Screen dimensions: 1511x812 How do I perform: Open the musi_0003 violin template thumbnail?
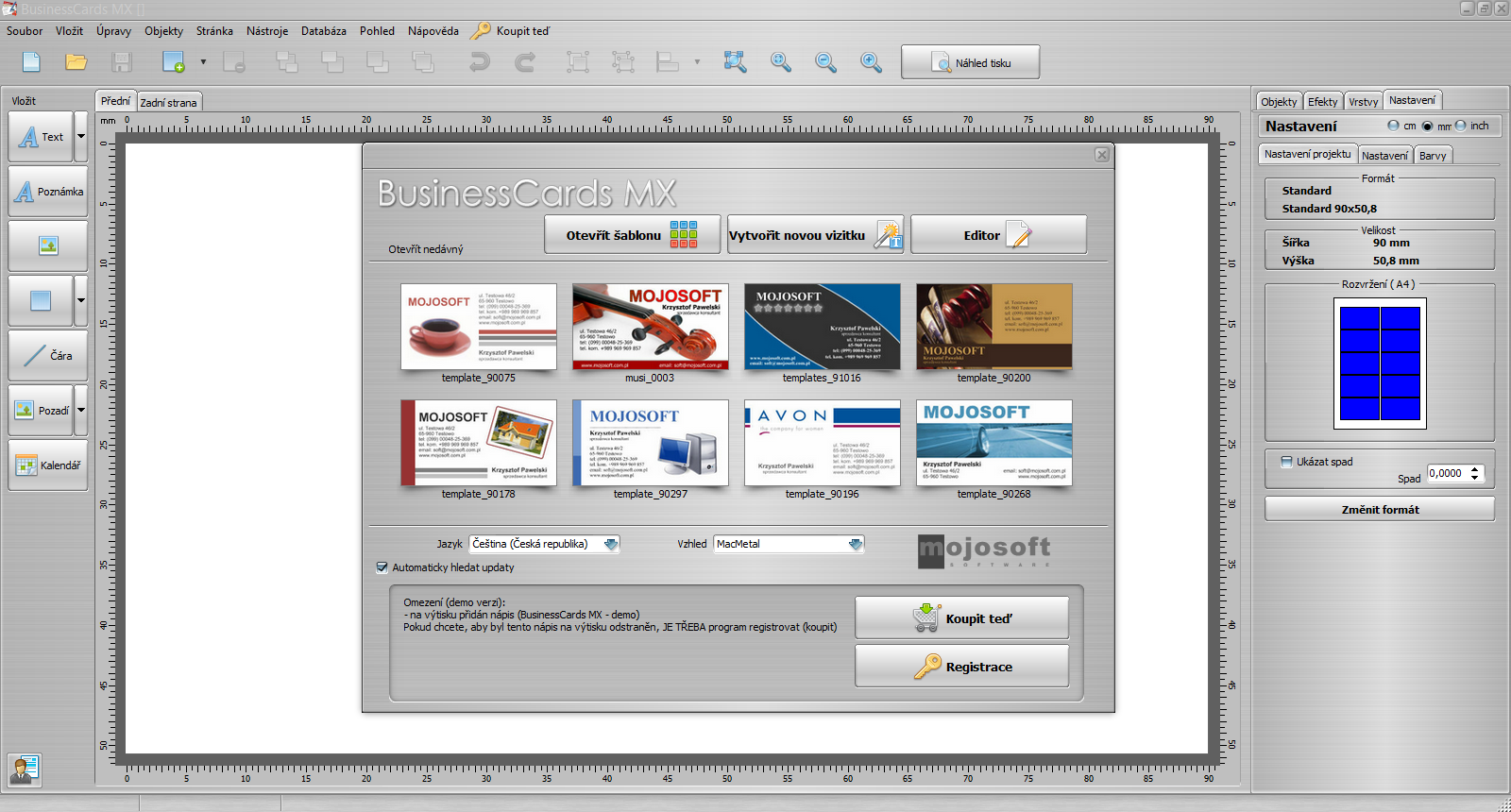tap(650, 327)
